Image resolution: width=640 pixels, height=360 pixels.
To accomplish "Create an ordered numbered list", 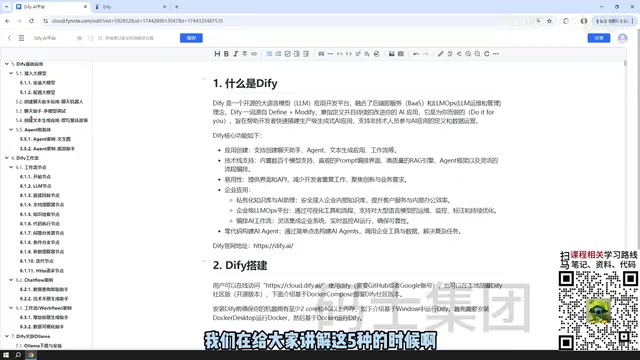I will (x=278, y=54).
